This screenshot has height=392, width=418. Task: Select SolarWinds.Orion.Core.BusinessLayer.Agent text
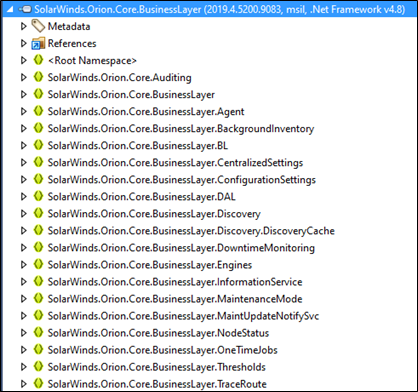[146, 112]
